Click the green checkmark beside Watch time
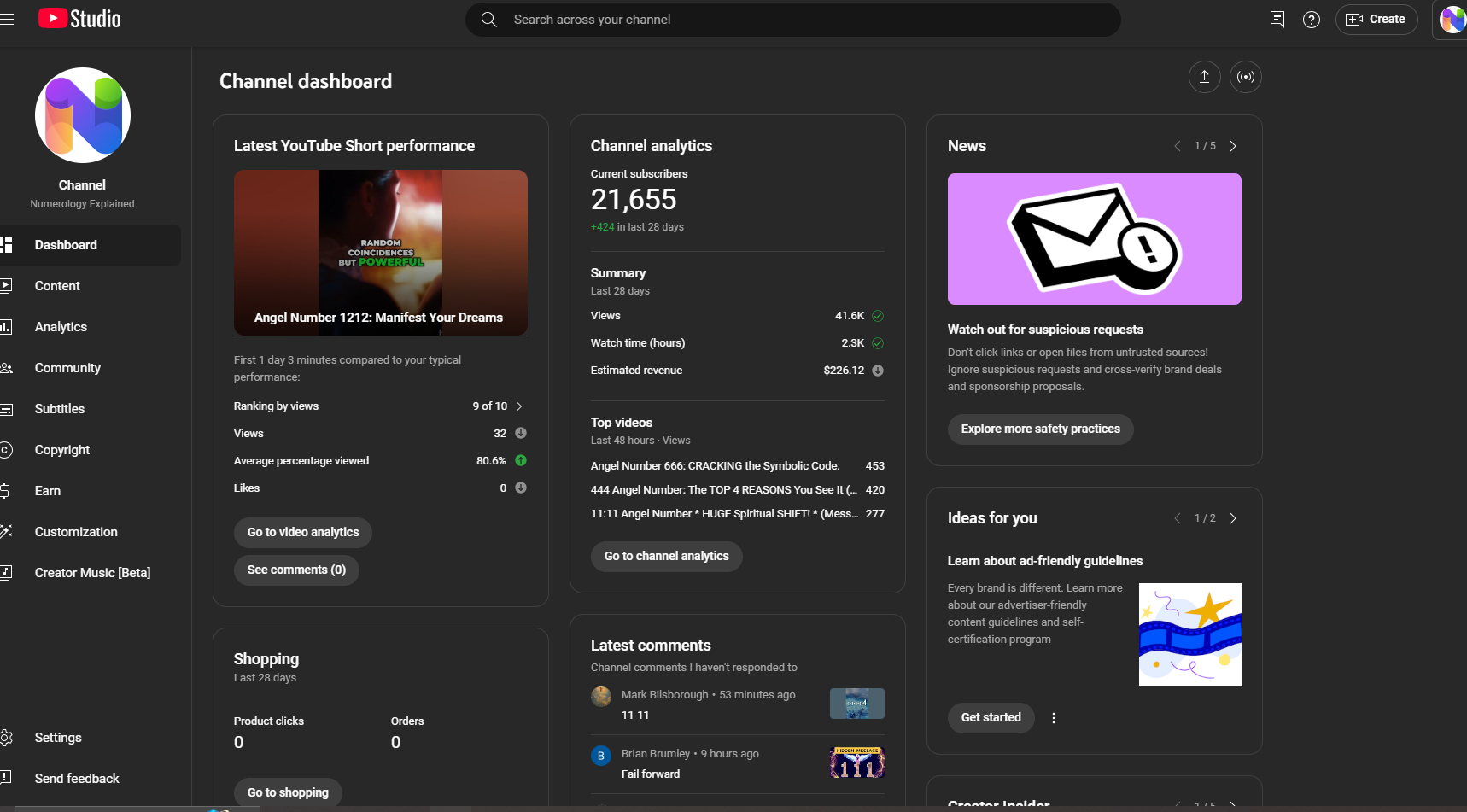1467x812 pixels. click(x=878, y=343)
